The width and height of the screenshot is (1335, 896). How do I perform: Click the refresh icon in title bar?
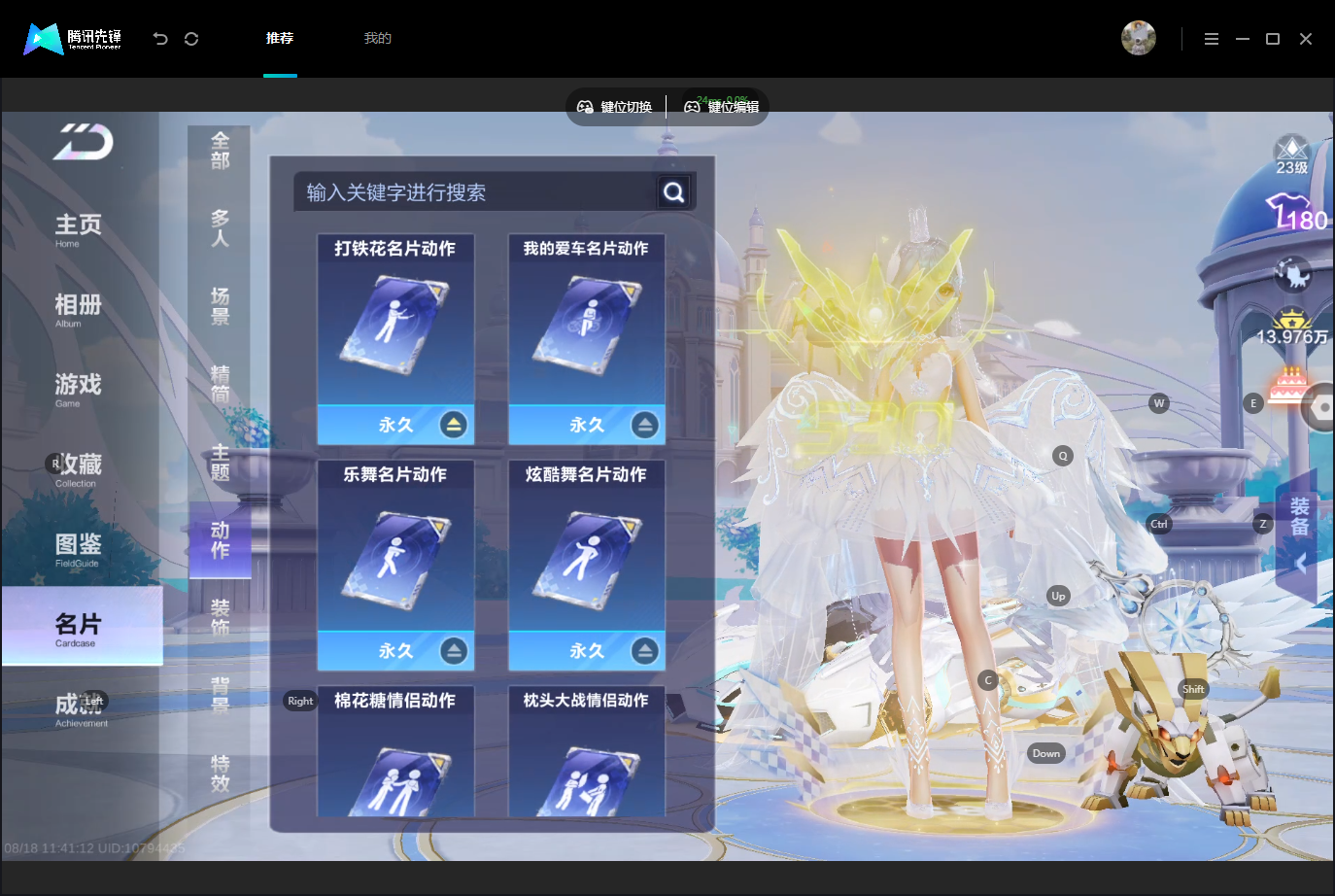(191, 39)
